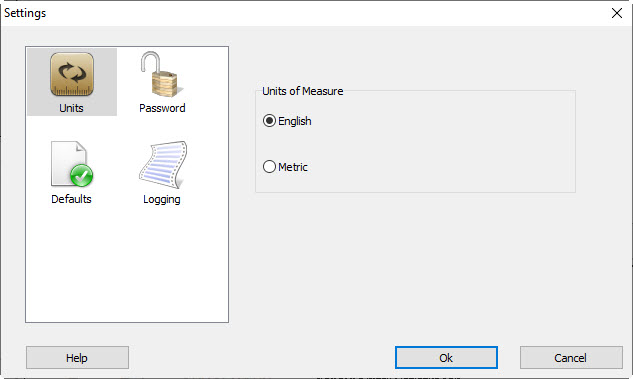Switch to the Logging settings label
Viewport: 633px width, 379px height.
162,199
